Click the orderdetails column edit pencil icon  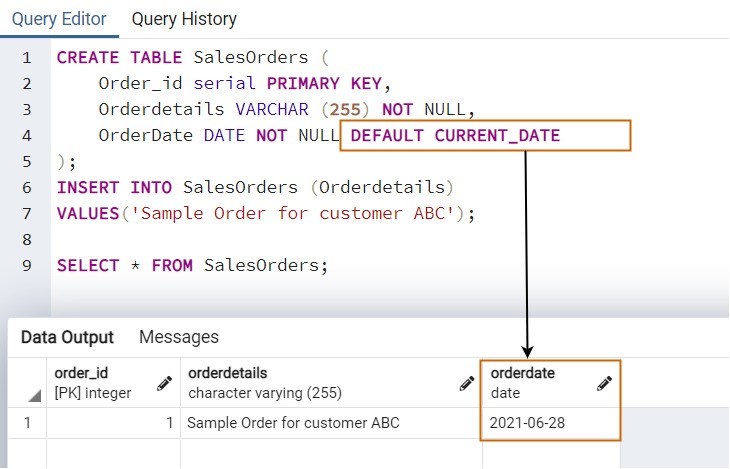(467, 383)
